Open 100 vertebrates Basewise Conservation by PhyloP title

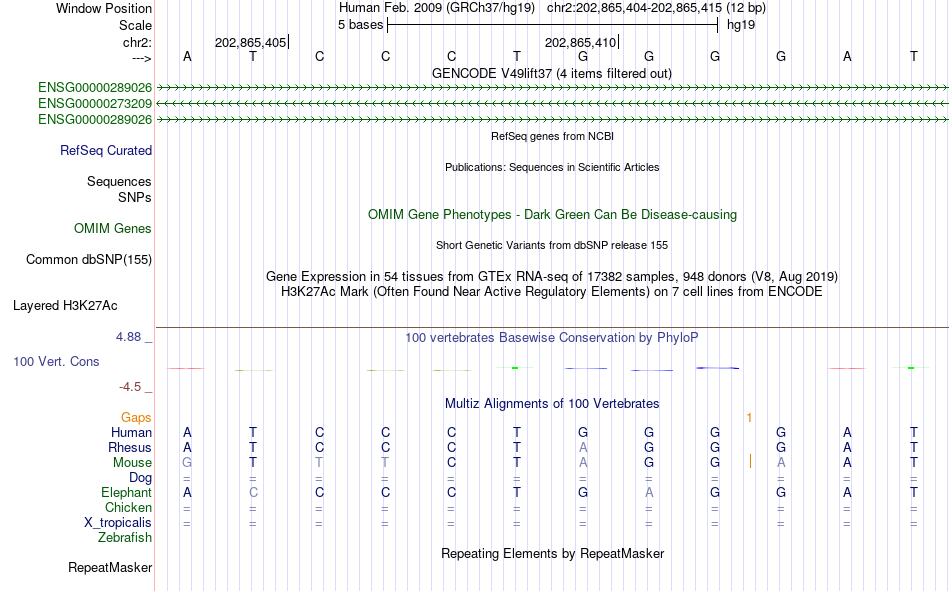point(552,338)
